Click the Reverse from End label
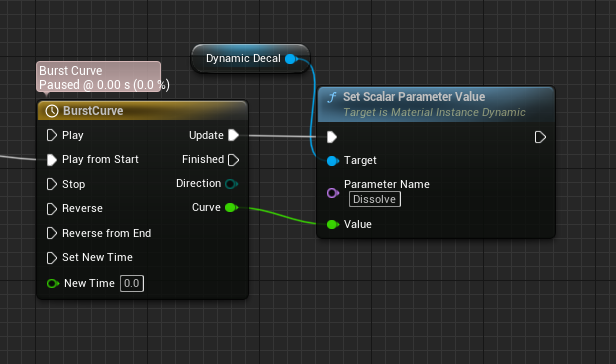Image resolution: width=616 pixels, height=364 pixels. coord(106,233)
